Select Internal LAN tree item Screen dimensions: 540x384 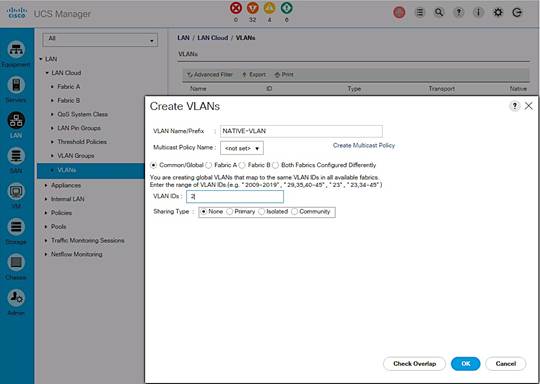68,199
